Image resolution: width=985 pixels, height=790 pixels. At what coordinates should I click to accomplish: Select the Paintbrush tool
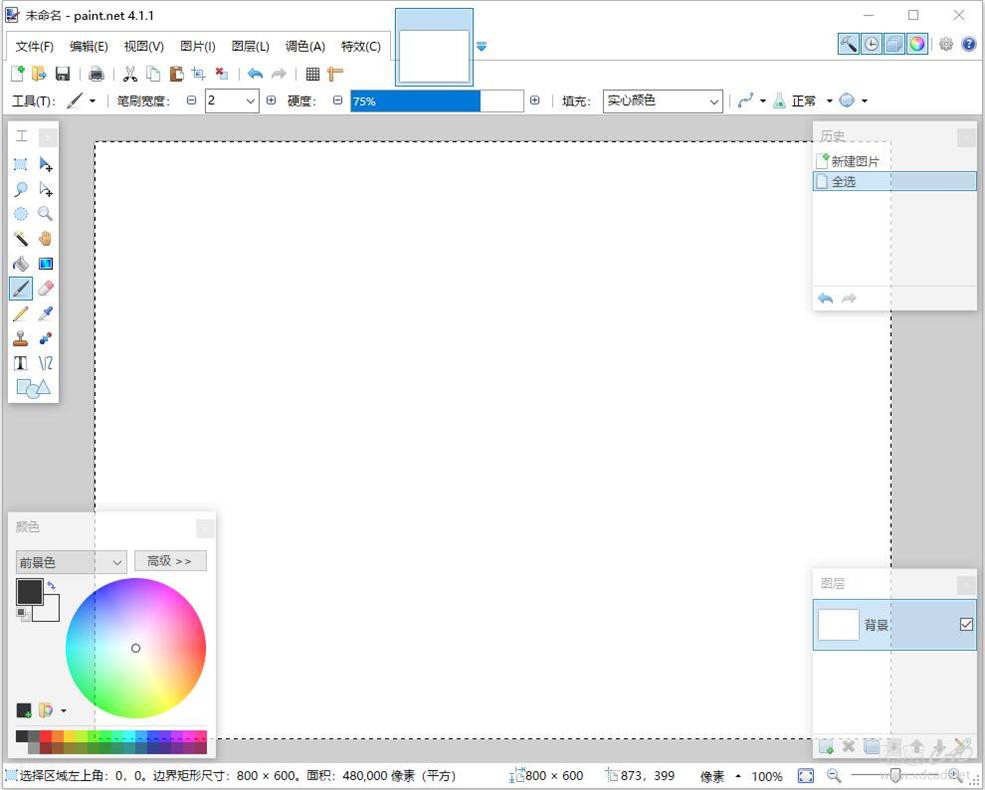pos(21,288)
